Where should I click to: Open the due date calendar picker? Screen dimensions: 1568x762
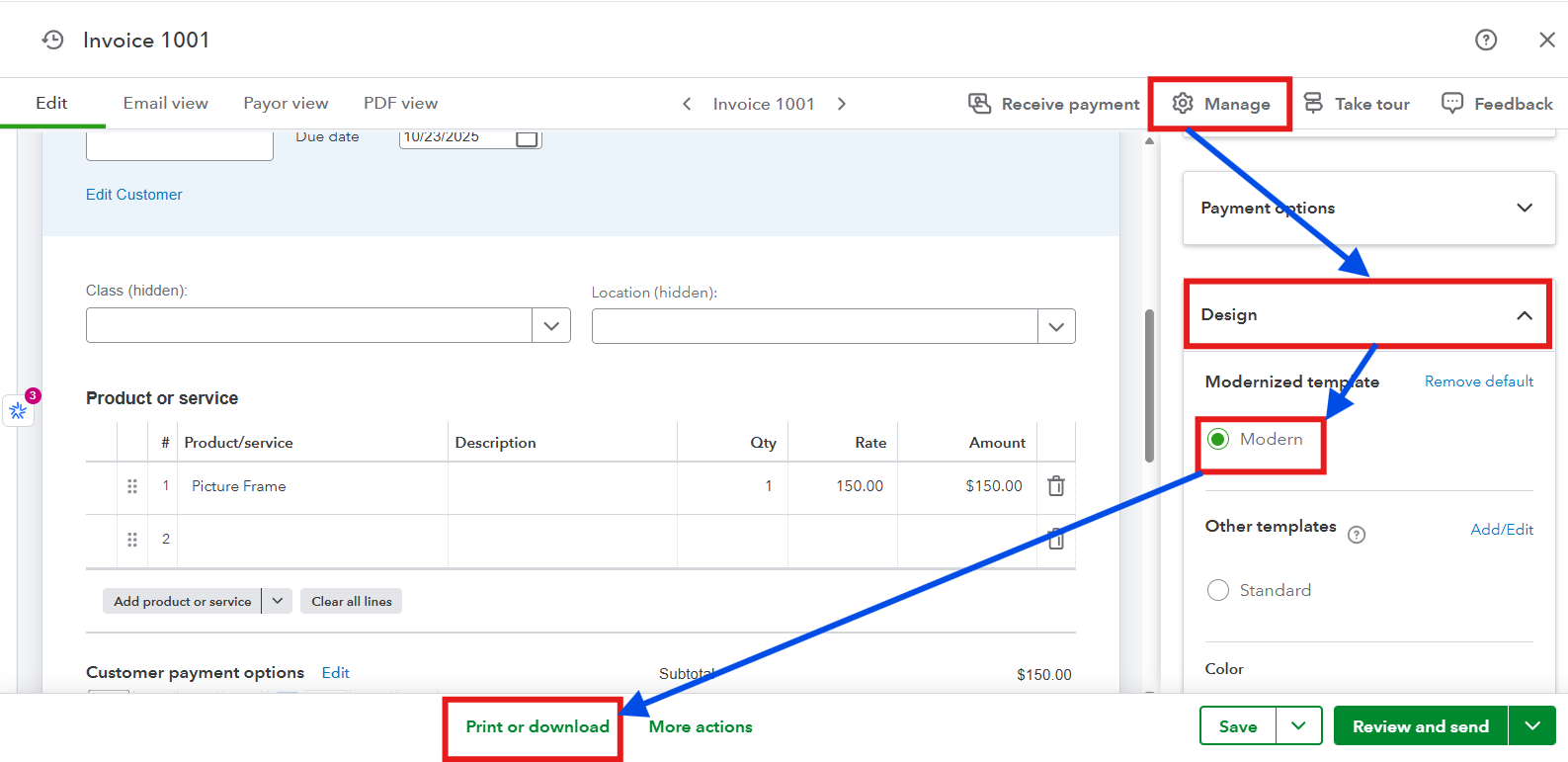pos(528,138)
